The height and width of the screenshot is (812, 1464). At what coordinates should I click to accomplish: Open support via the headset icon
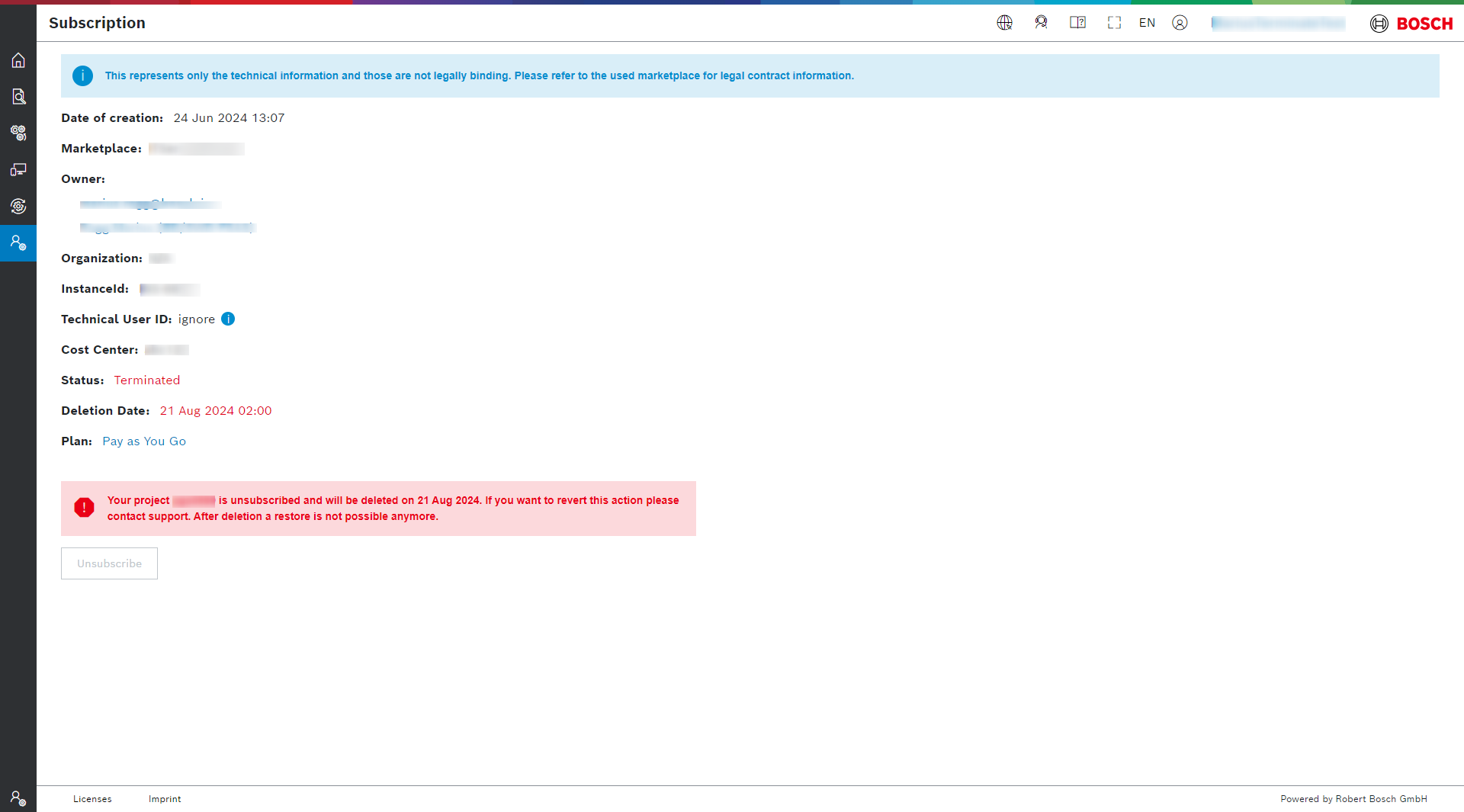coord(1041,23)
